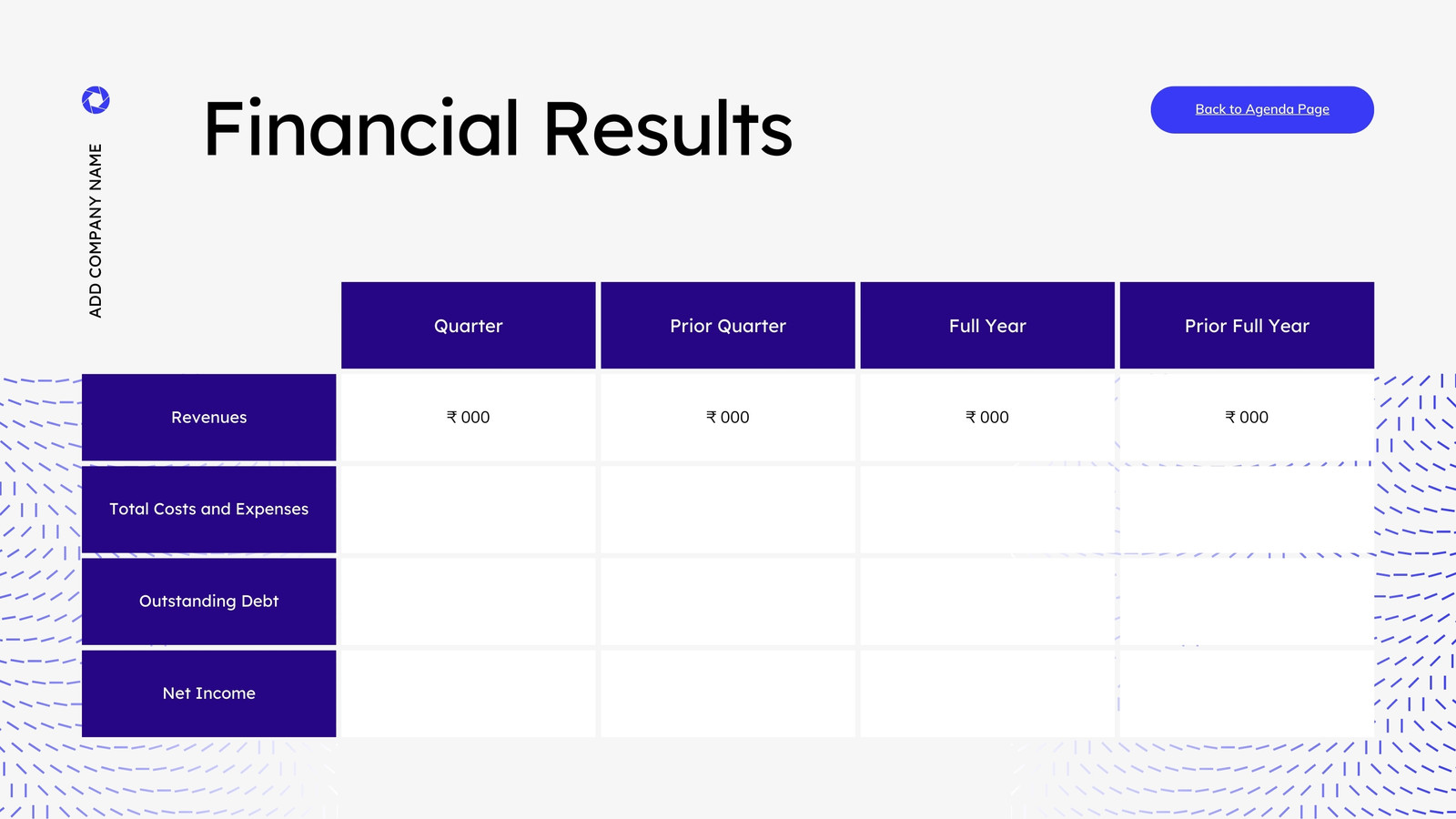Click the blue circular company logo icon
This screenshot has width=1456, height=819.
(x=96, y=100)
